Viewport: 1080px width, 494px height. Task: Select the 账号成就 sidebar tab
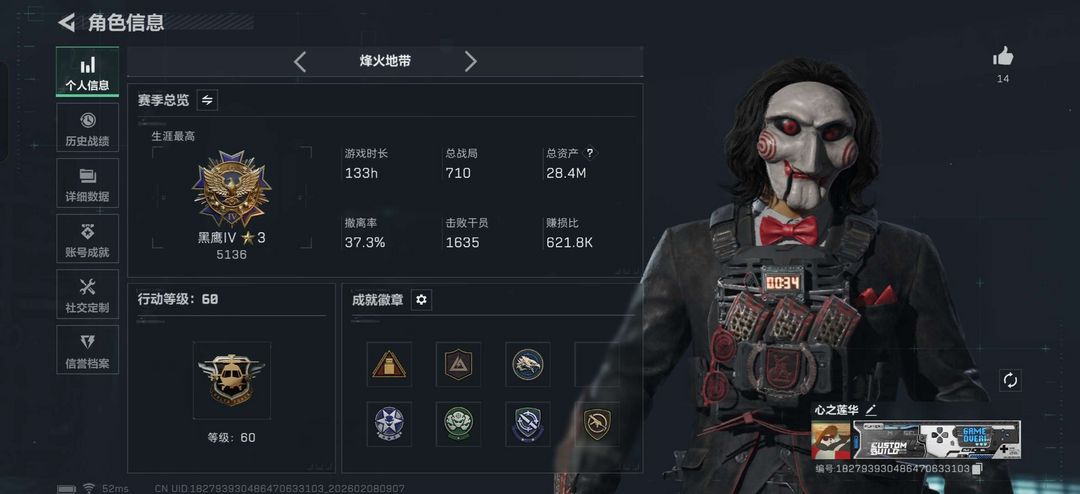click(x=87, y=238)
